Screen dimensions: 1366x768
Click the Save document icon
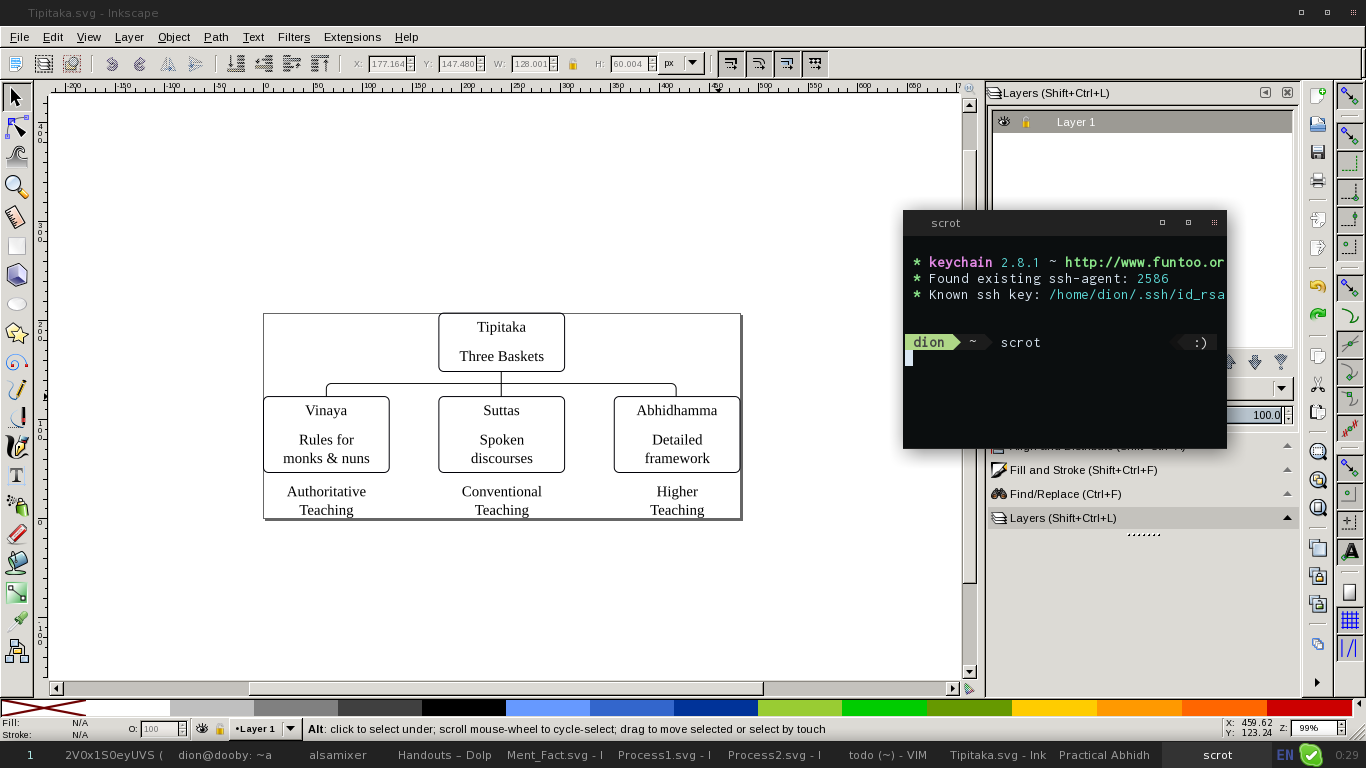click(x=1318, y=152)
